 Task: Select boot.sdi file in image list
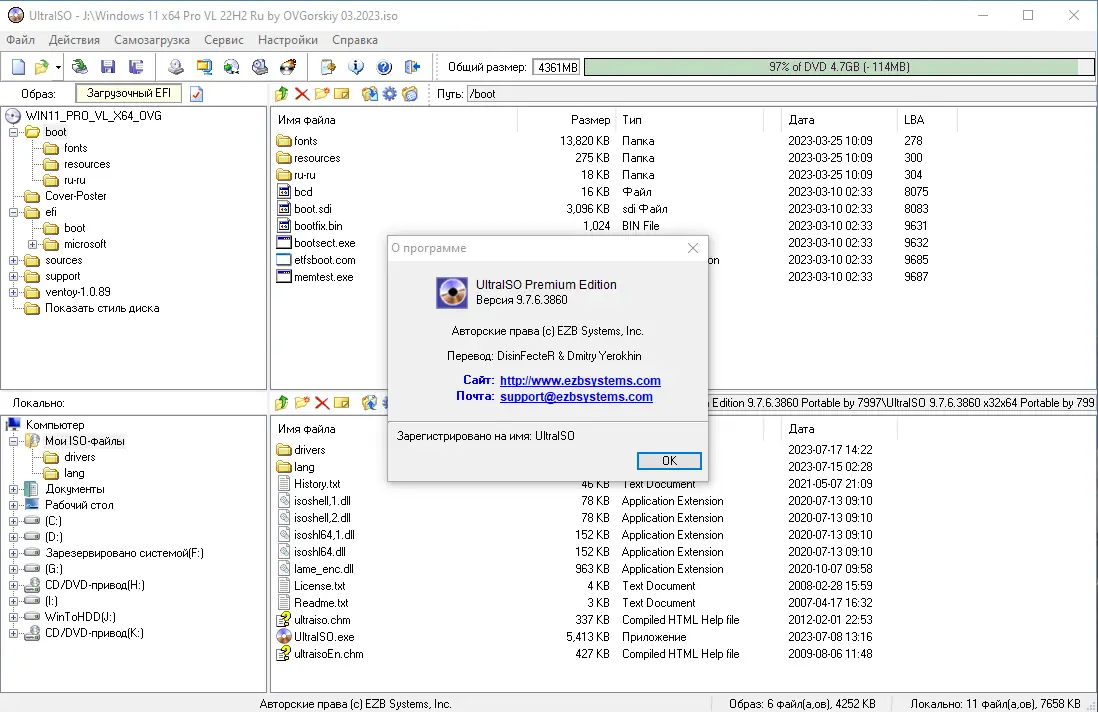[313, 209]
